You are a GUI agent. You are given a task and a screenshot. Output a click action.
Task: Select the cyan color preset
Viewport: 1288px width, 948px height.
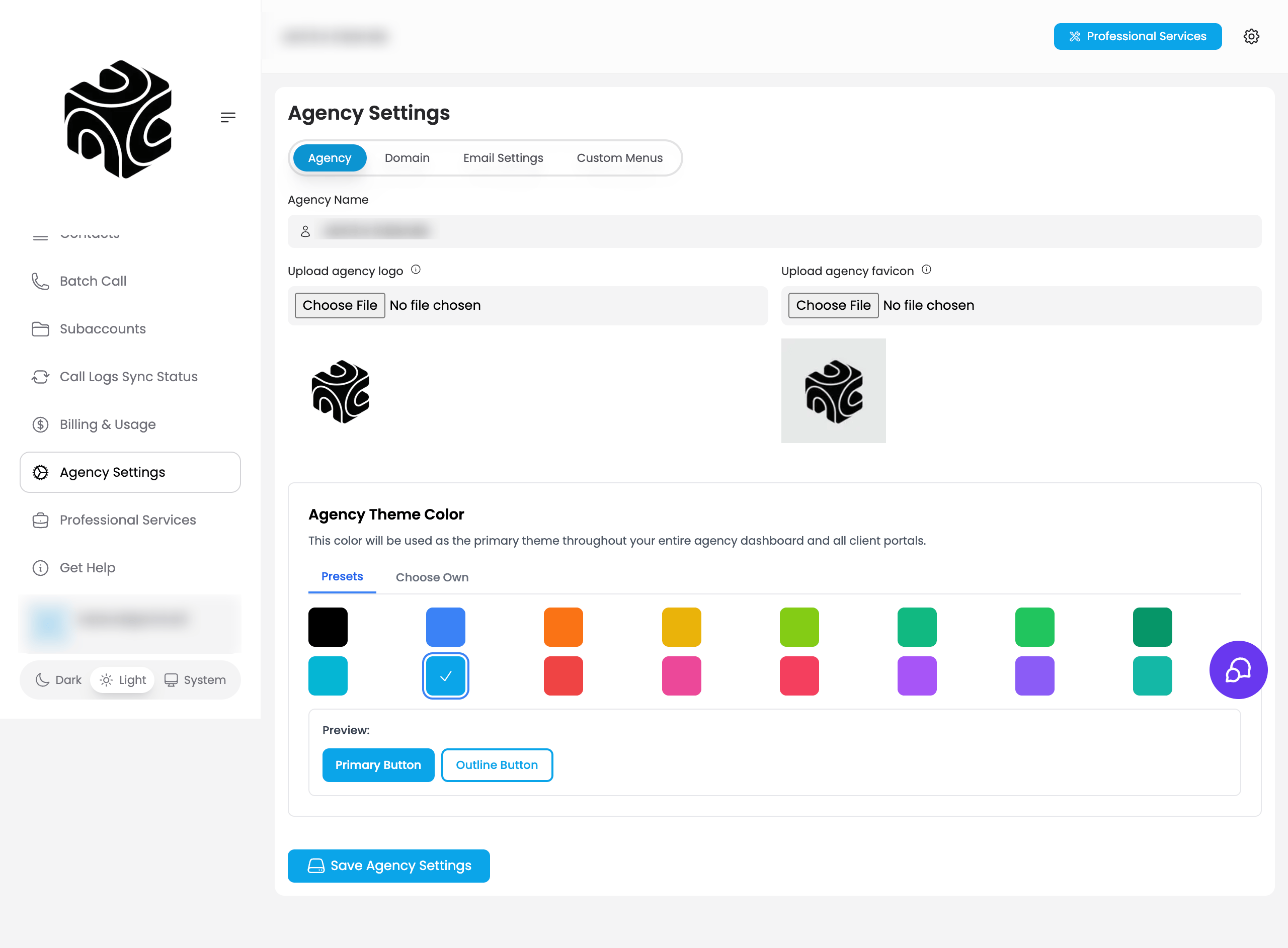(x=328, y=676)
